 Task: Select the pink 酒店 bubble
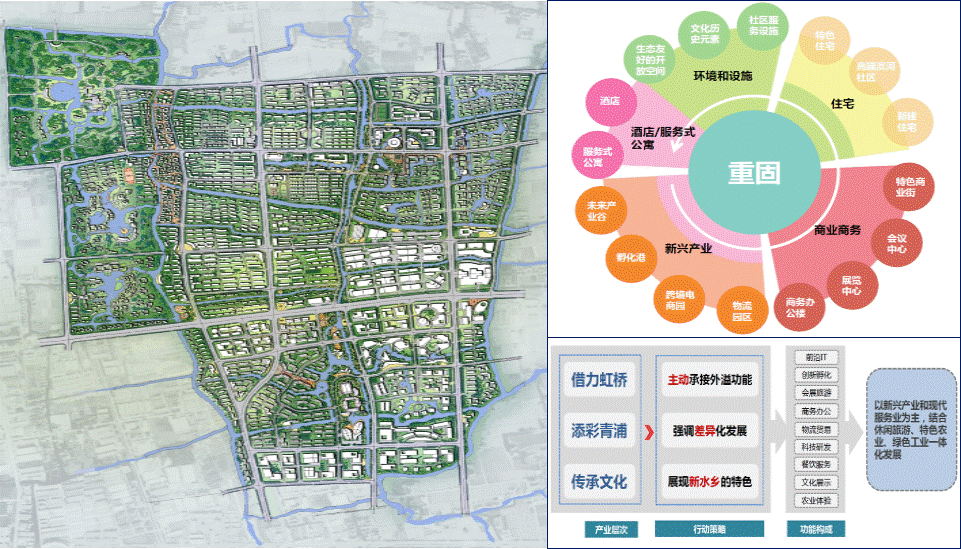coord(609,101)
